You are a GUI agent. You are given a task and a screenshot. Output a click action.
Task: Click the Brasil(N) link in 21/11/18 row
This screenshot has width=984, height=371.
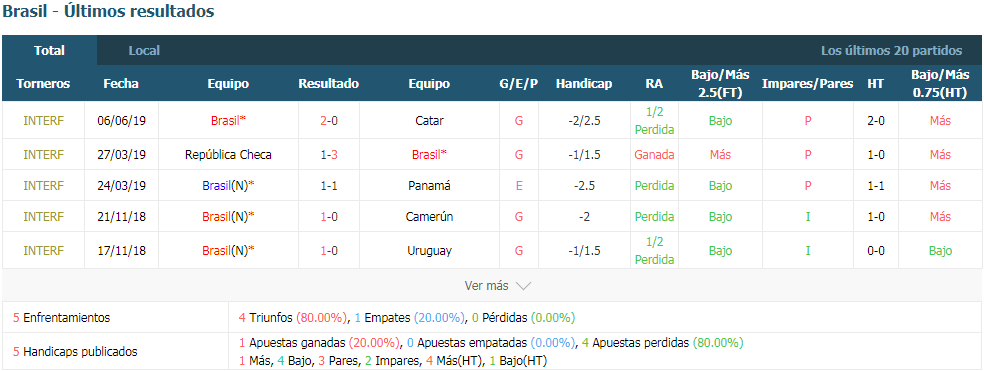228,217
